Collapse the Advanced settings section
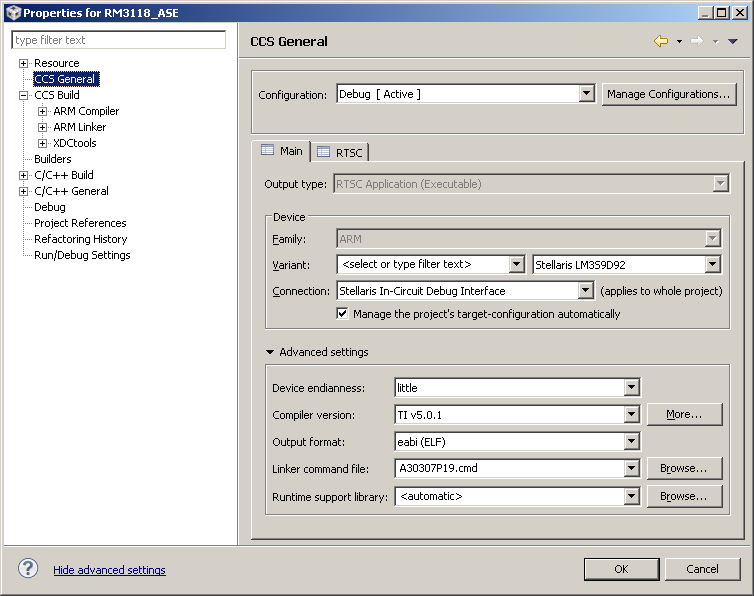The image size is (754, 596). coord(270,352)
